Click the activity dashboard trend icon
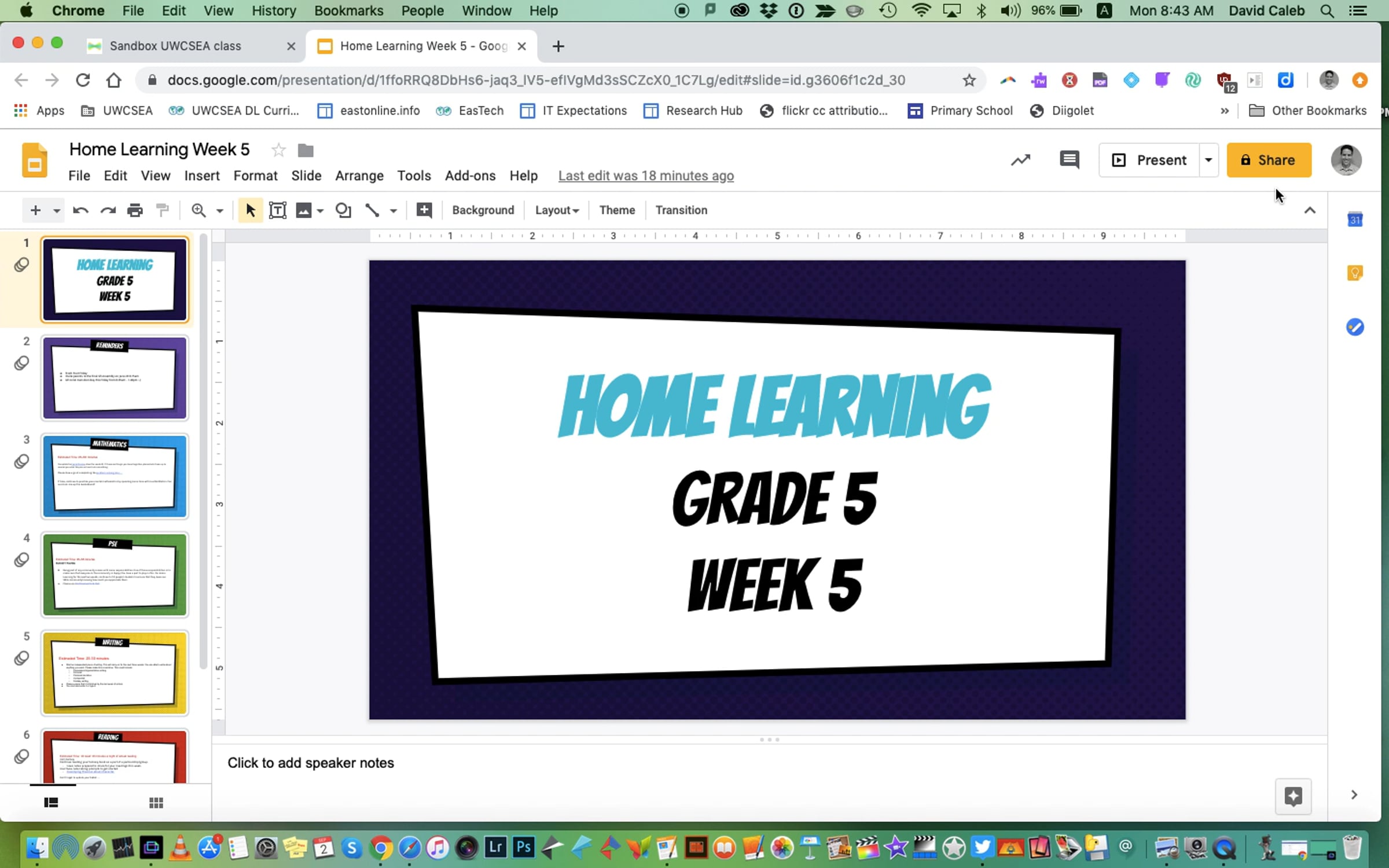The width and height of the screenshot is (1389, 868). pyautogui.click(x=1020, y=160)
